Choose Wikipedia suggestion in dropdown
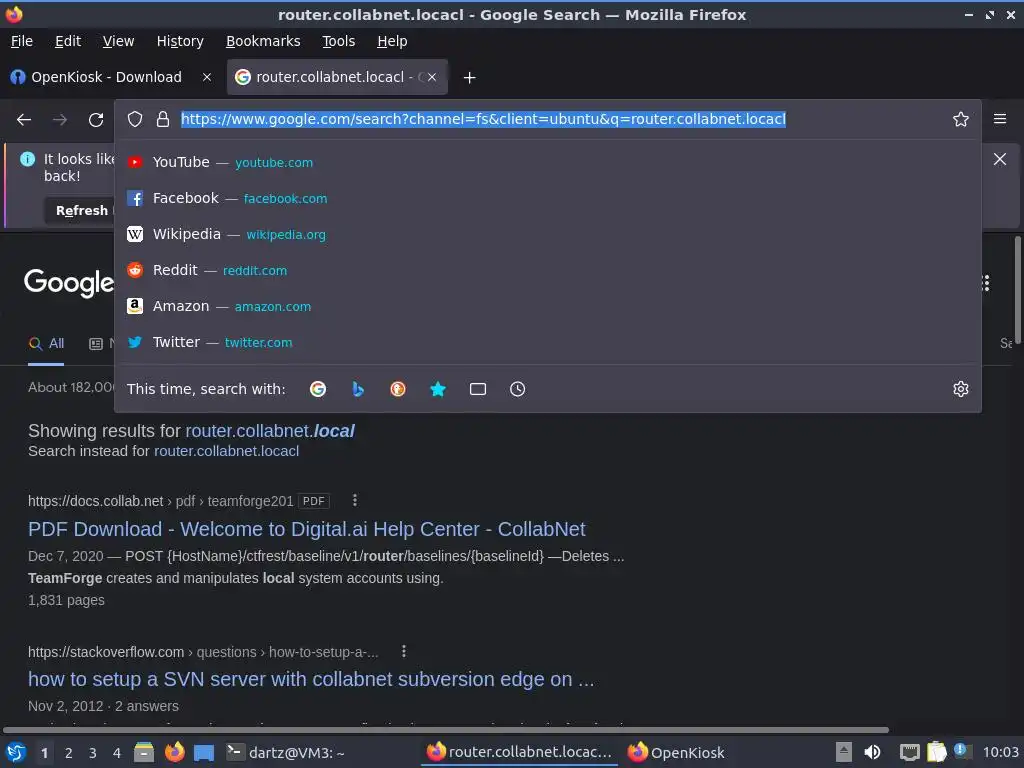The height and width of the screenshot is (768, 1024). click(547, 234)
